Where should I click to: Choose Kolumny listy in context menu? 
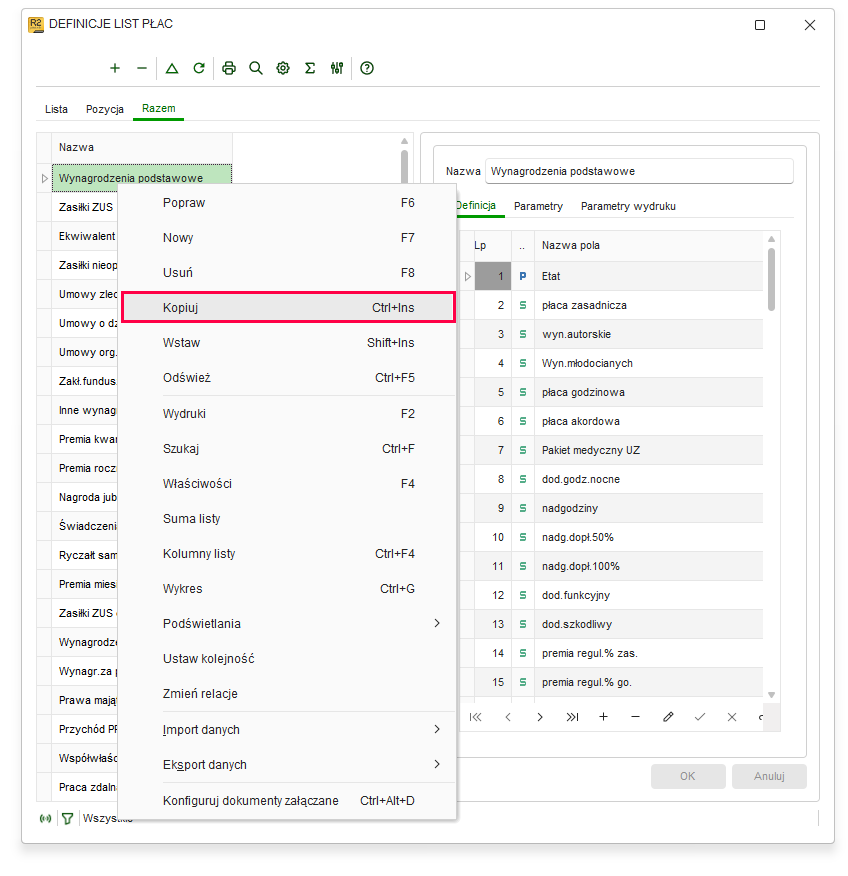coord(288,554)
